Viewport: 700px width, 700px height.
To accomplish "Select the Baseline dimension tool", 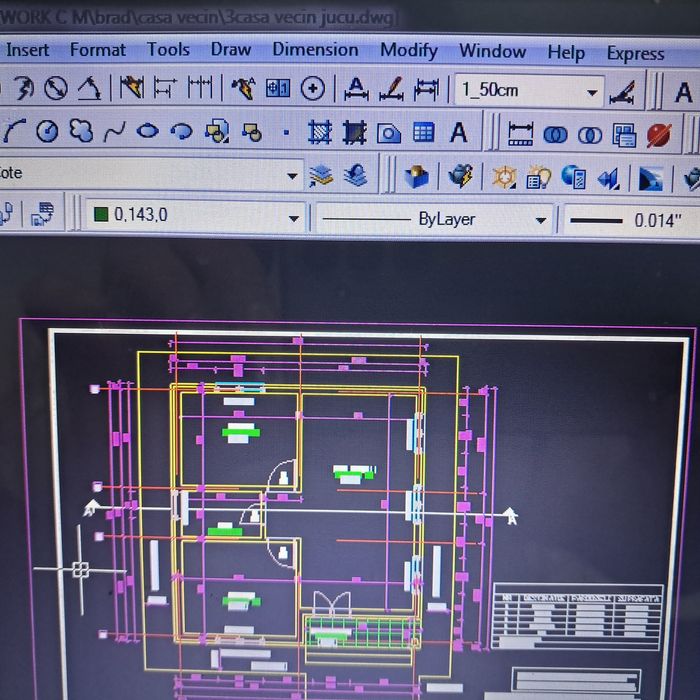I will [165, 87].
